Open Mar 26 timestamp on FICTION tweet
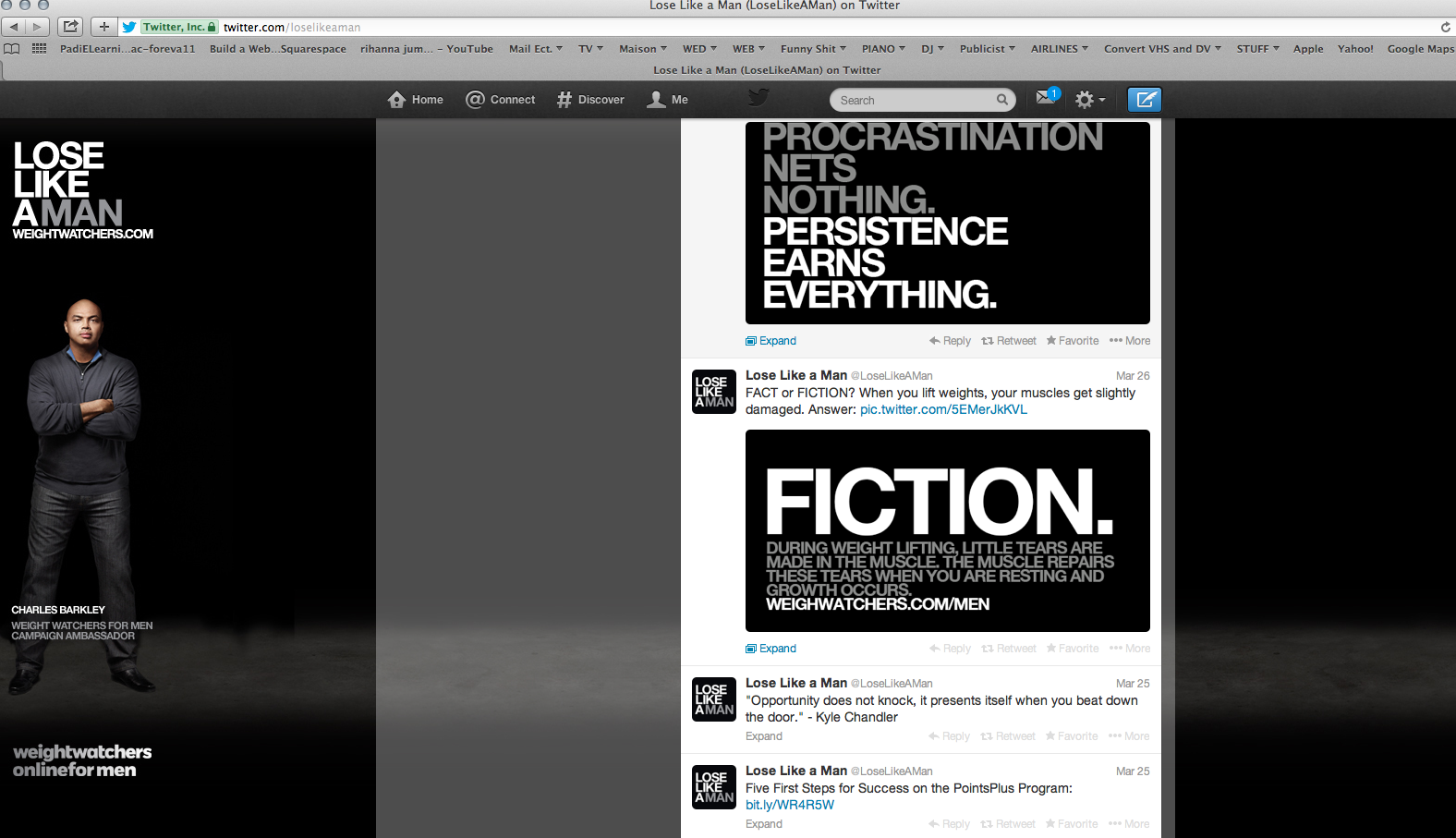Viewport: 1456px width, 838px height. pos(1133,376)
